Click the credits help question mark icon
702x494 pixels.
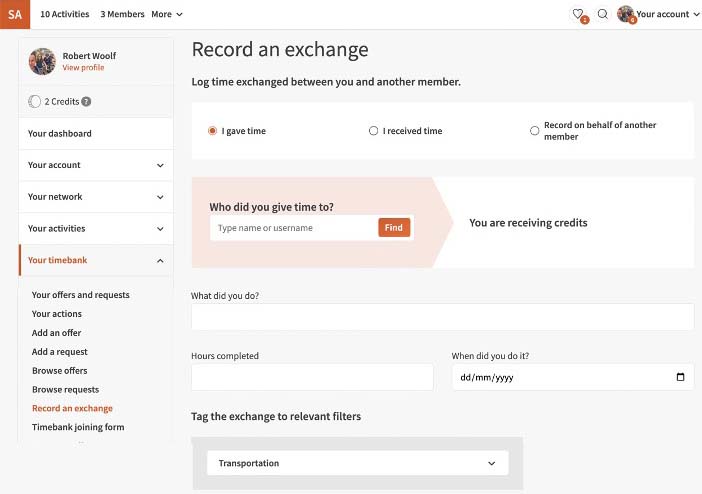click(86, 101)
